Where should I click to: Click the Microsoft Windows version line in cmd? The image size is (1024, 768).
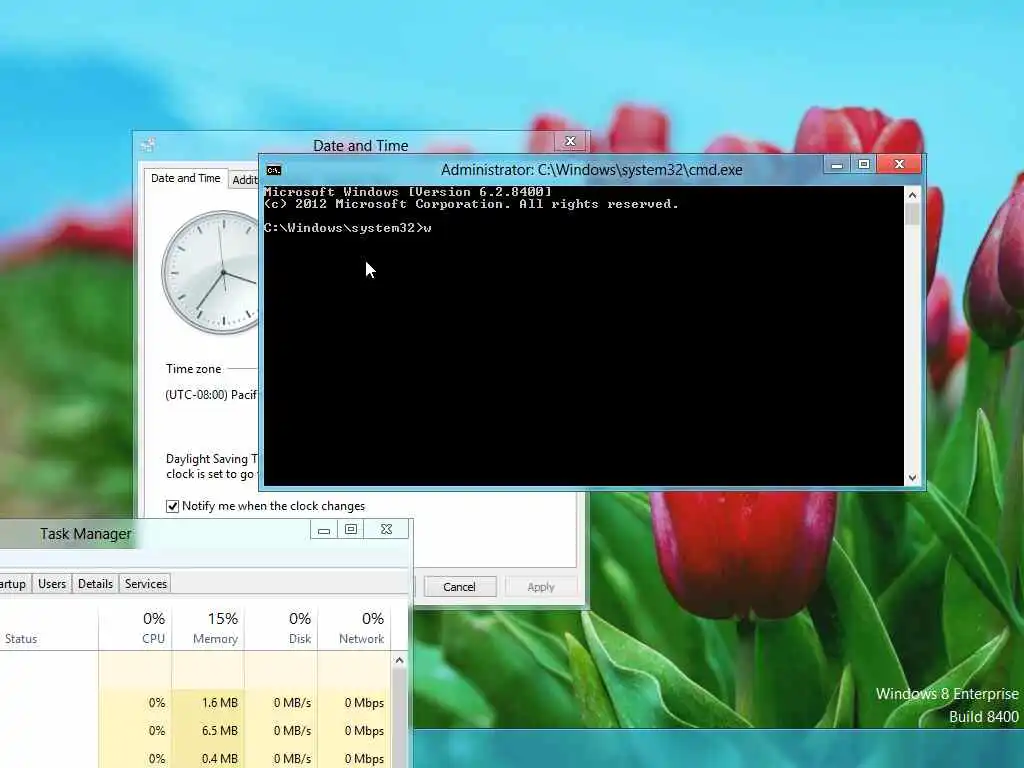click(x=408, y=192)
